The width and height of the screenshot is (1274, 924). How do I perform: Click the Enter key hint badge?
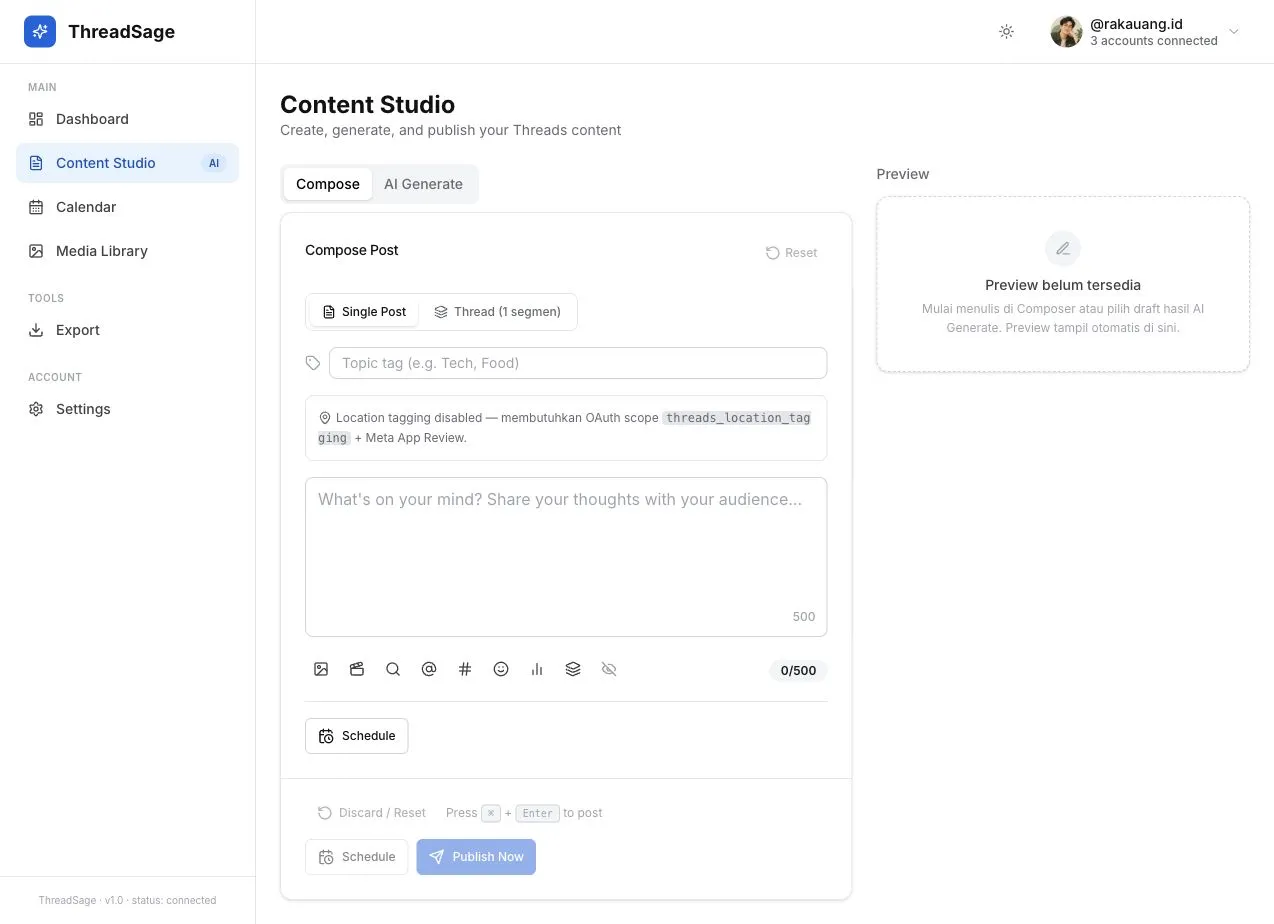(538, 813)
